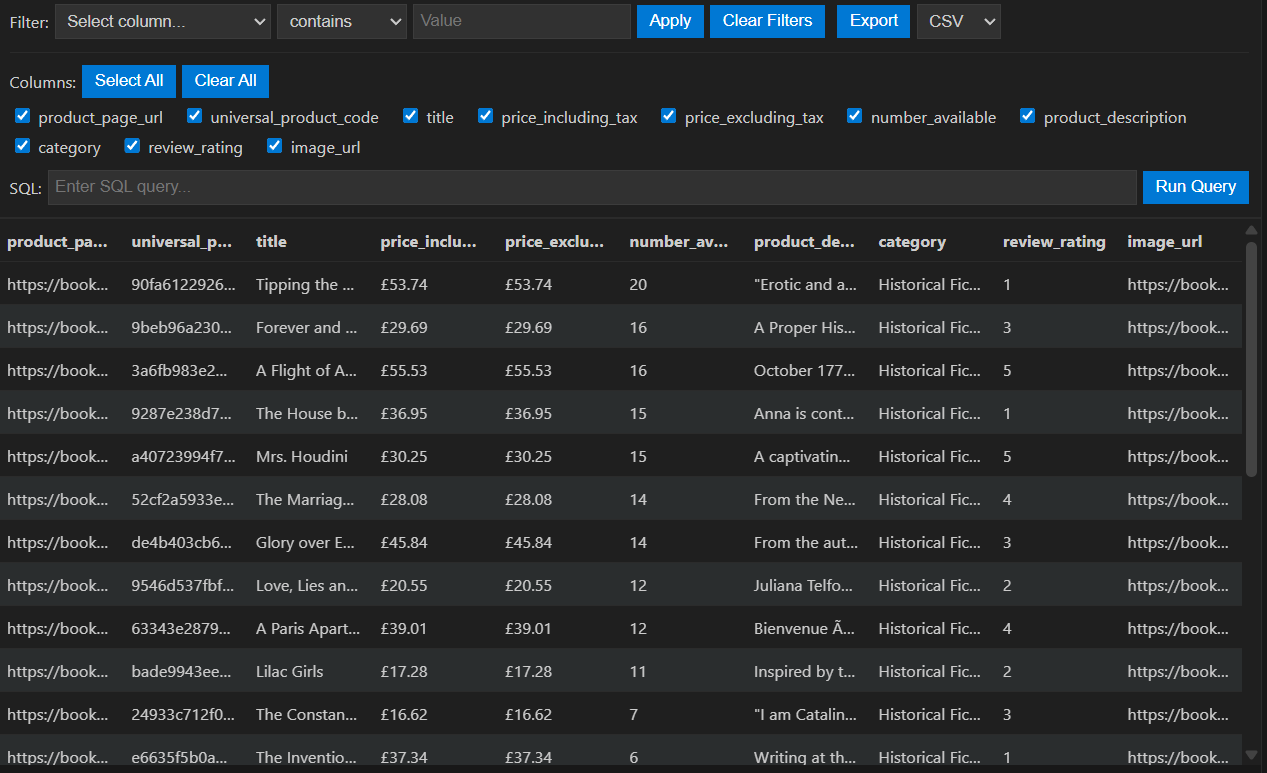Viewport: 1267px width, 773px height.
Task: Click the Clear Filters button
Action: coord(767,21)
